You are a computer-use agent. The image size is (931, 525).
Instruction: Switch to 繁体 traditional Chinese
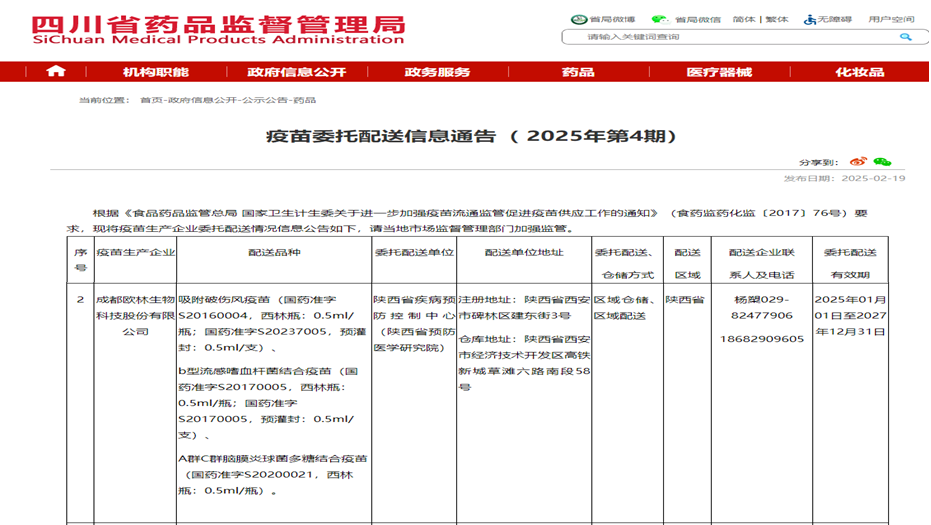tap(777, 19)
